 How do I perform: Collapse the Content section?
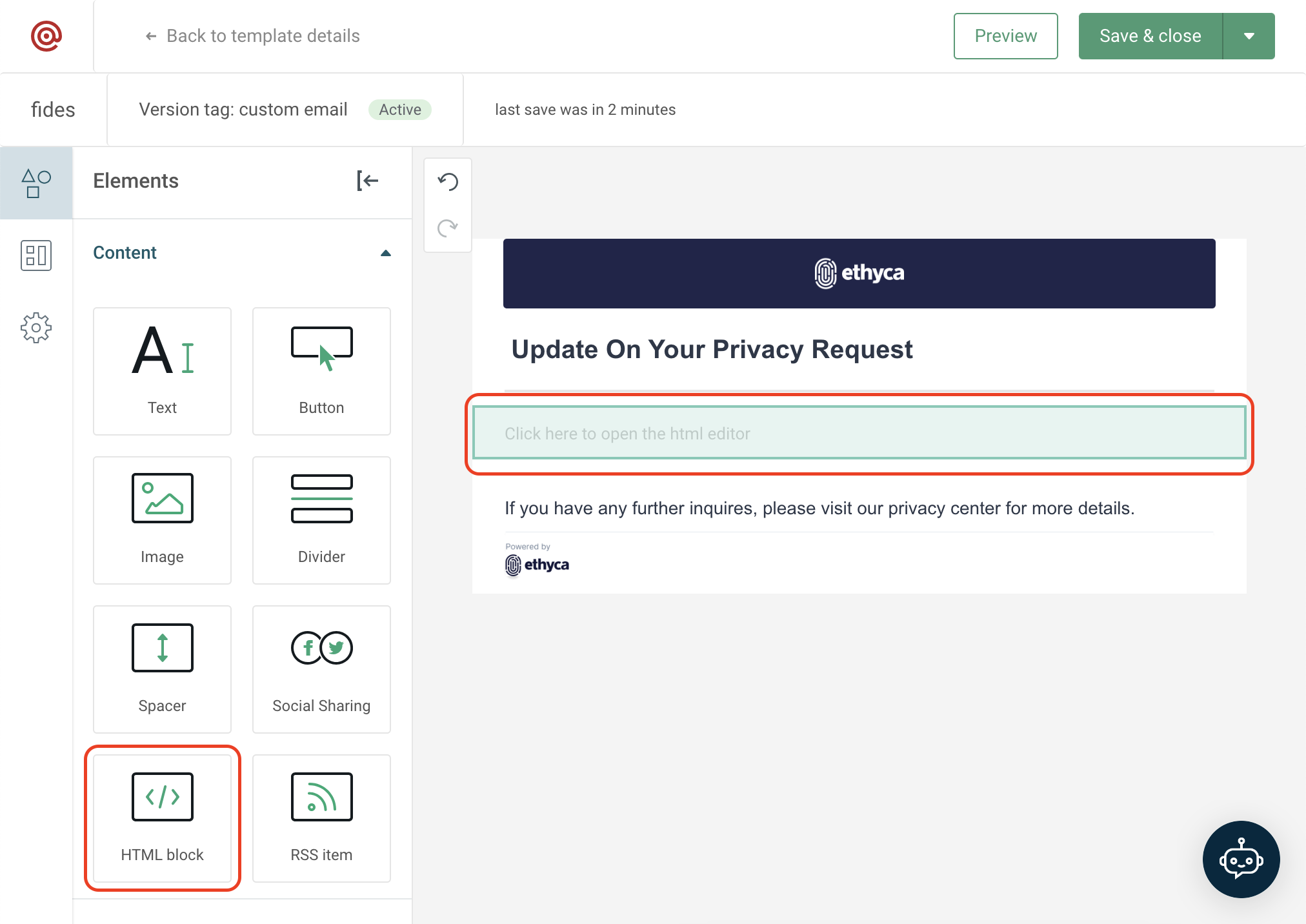tap(386, 253)
